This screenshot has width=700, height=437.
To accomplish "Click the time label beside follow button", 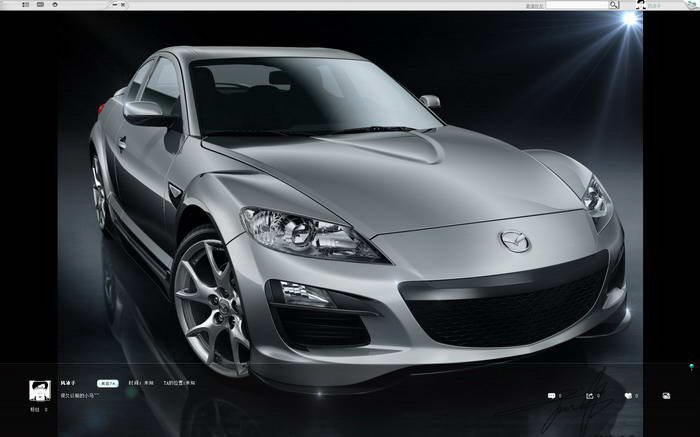I will coord(141,383).
